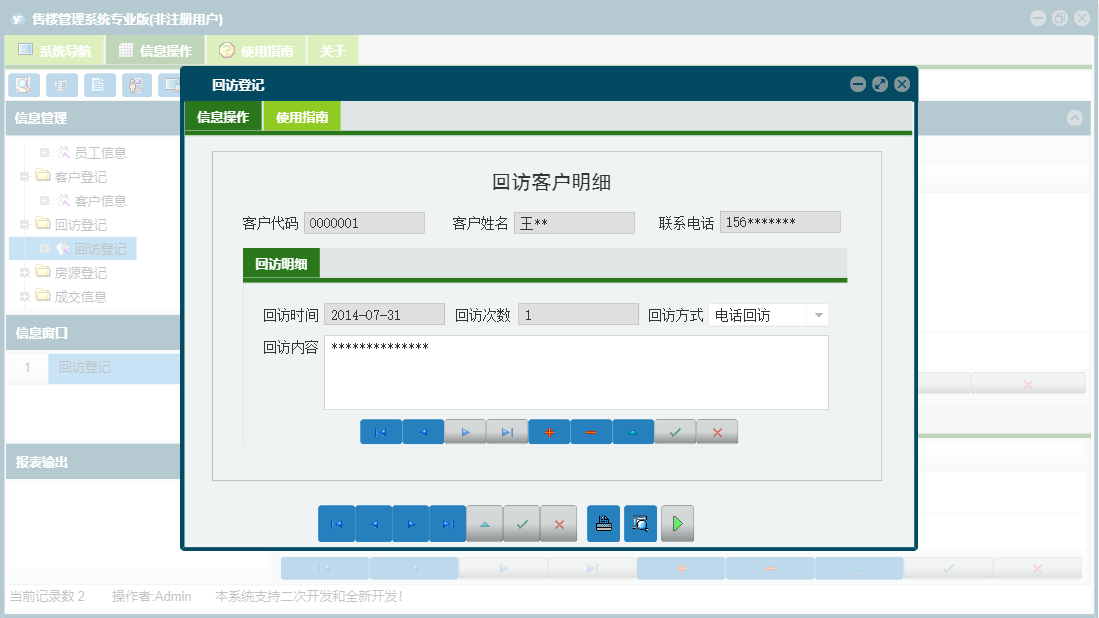Open the 使用指南 tab in the dialog
1099x618 pixels.
(x=302, y=116)
